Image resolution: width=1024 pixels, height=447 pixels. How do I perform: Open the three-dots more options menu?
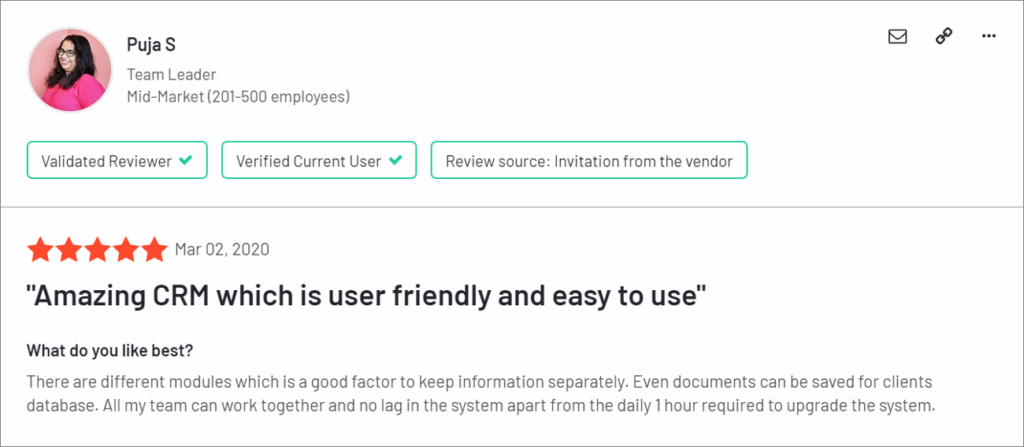tap(989, 36)
